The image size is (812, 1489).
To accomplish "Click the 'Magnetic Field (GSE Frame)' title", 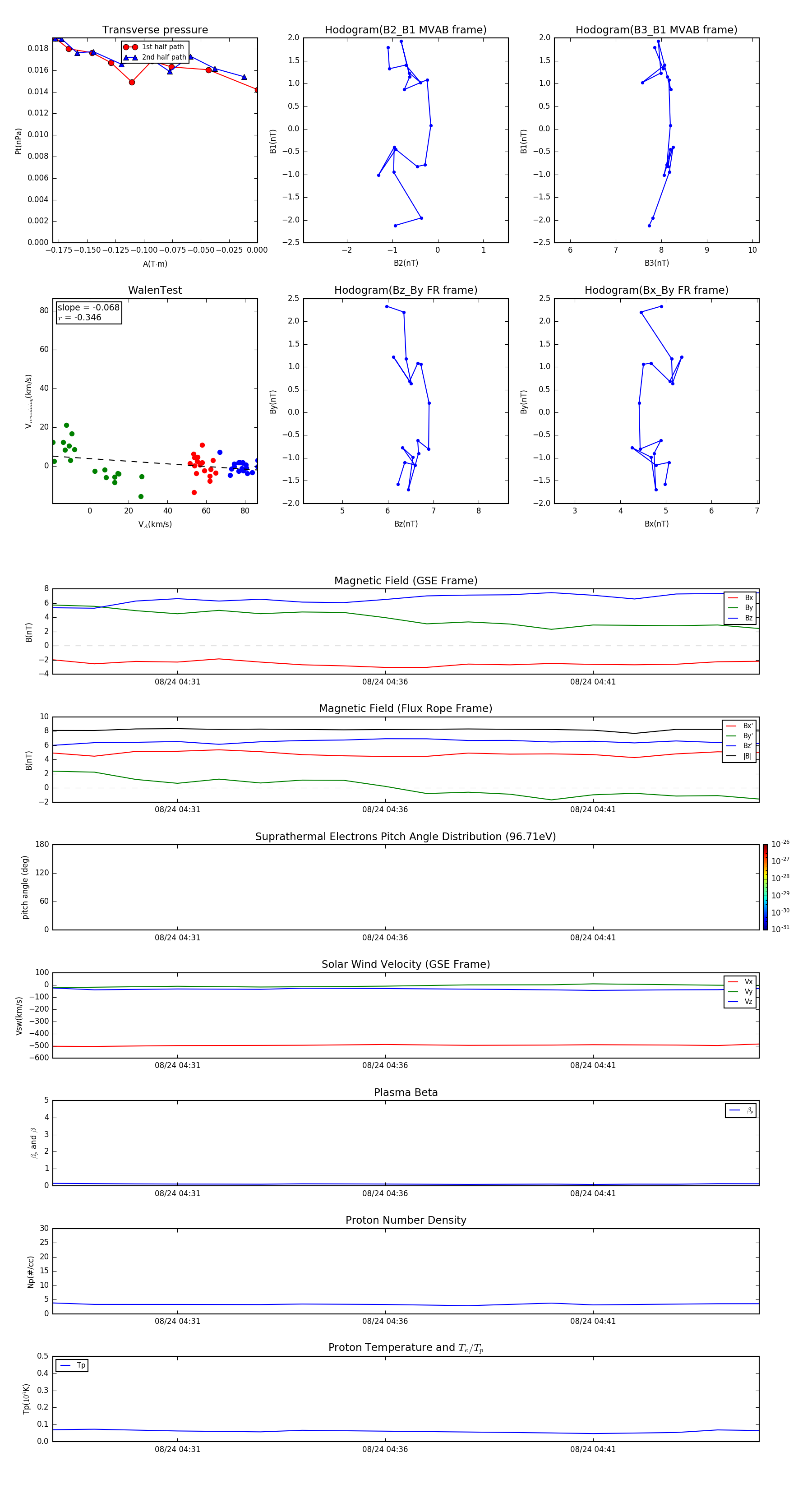I will point(406,581).
